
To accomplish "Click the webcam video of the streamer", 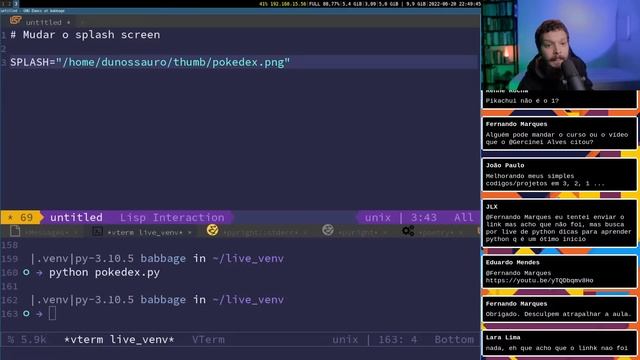I will [560, 45].
